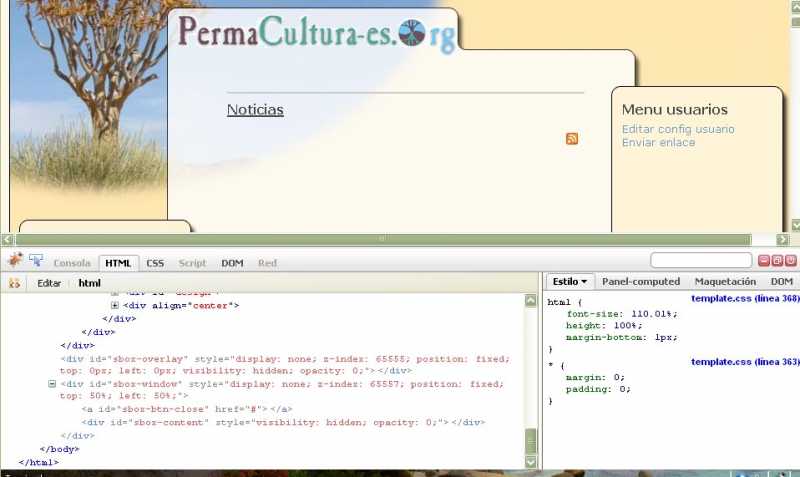The width and height of the screenshot is (800, 477).
Task: Click the page horizontal scrollbar right arrow
Action: [x=782, y=239]
